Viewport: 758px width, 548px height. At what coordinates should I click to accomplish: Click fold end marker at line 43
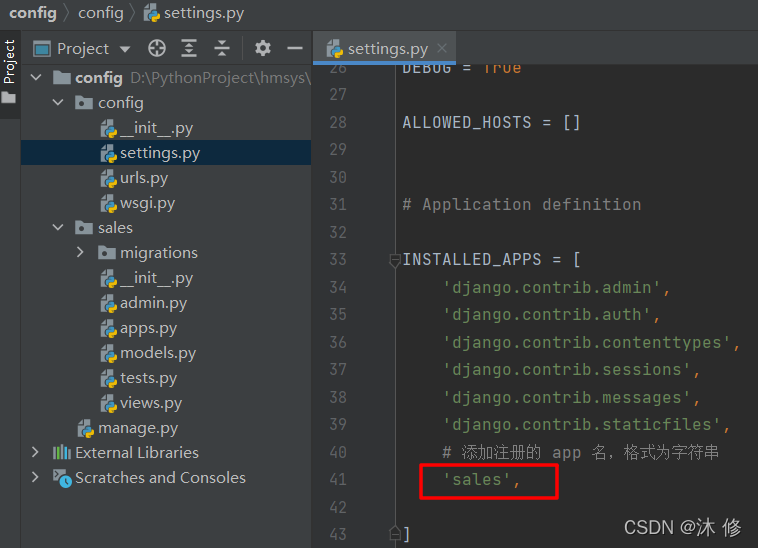pyautogui.click(x=394, y=533)
